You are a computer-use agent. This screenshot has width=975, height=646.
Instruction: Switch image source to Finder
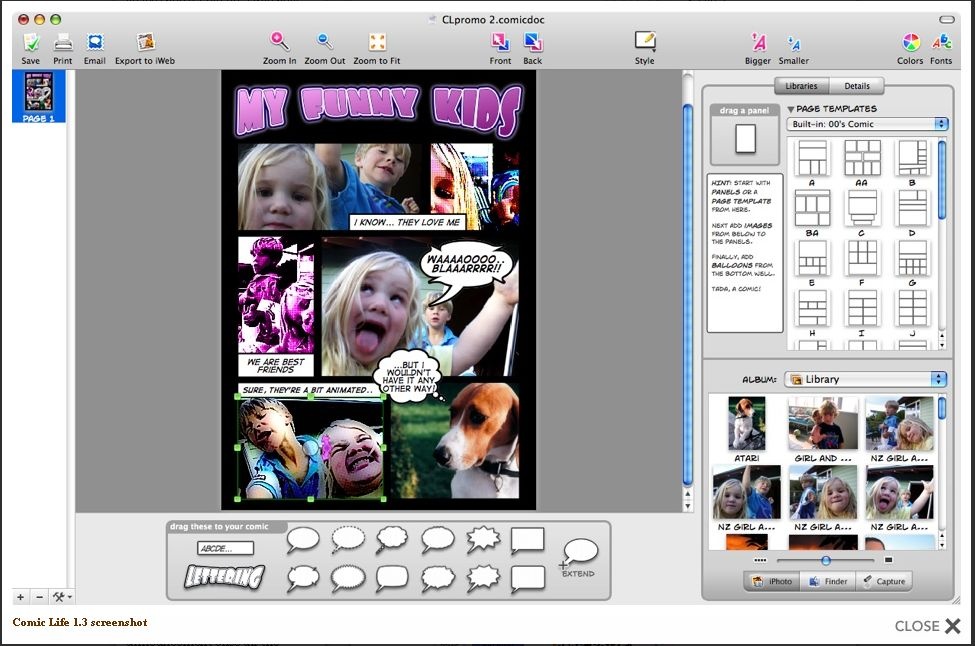point(827,581)
